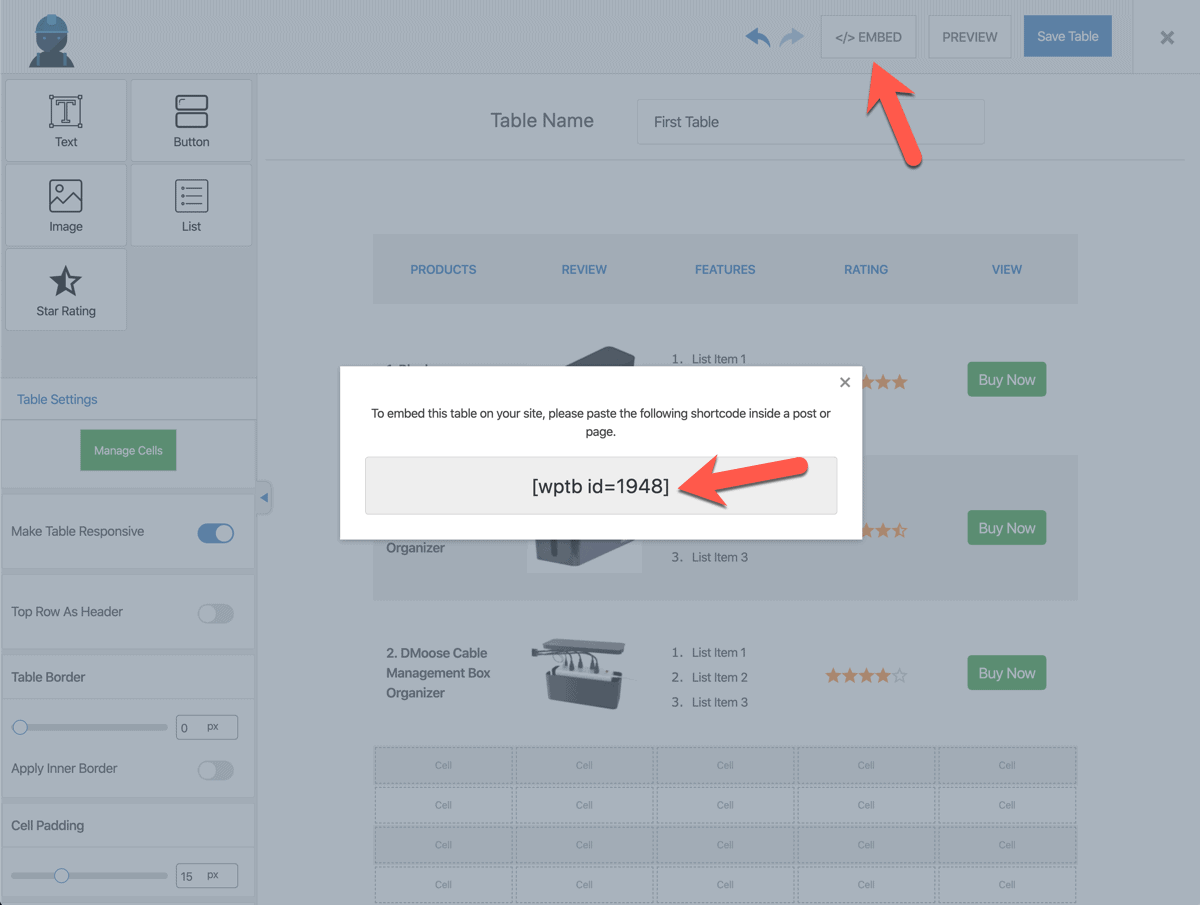Image resolution: width=1200 pixels, height=905 pixels.
Task: Select the List element tool
Action: 191,205
